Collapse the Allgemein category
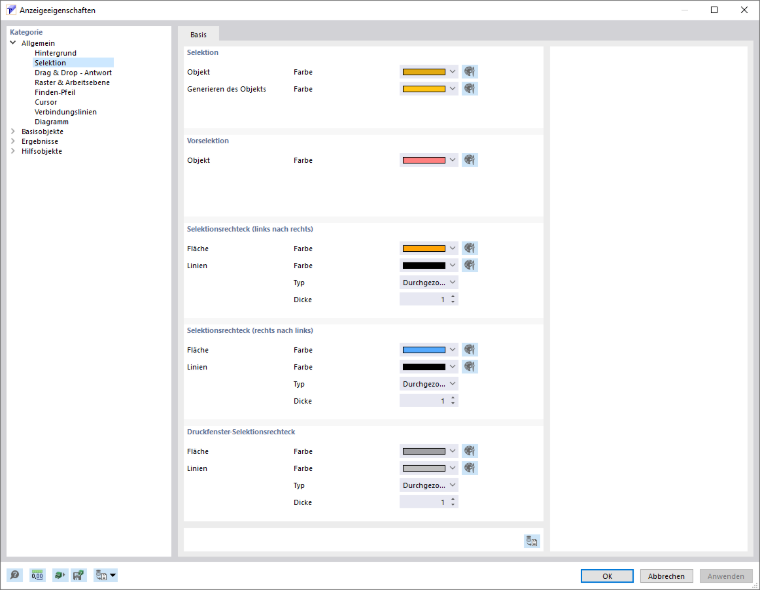760x590 pixels. click(x=13, y=43)
